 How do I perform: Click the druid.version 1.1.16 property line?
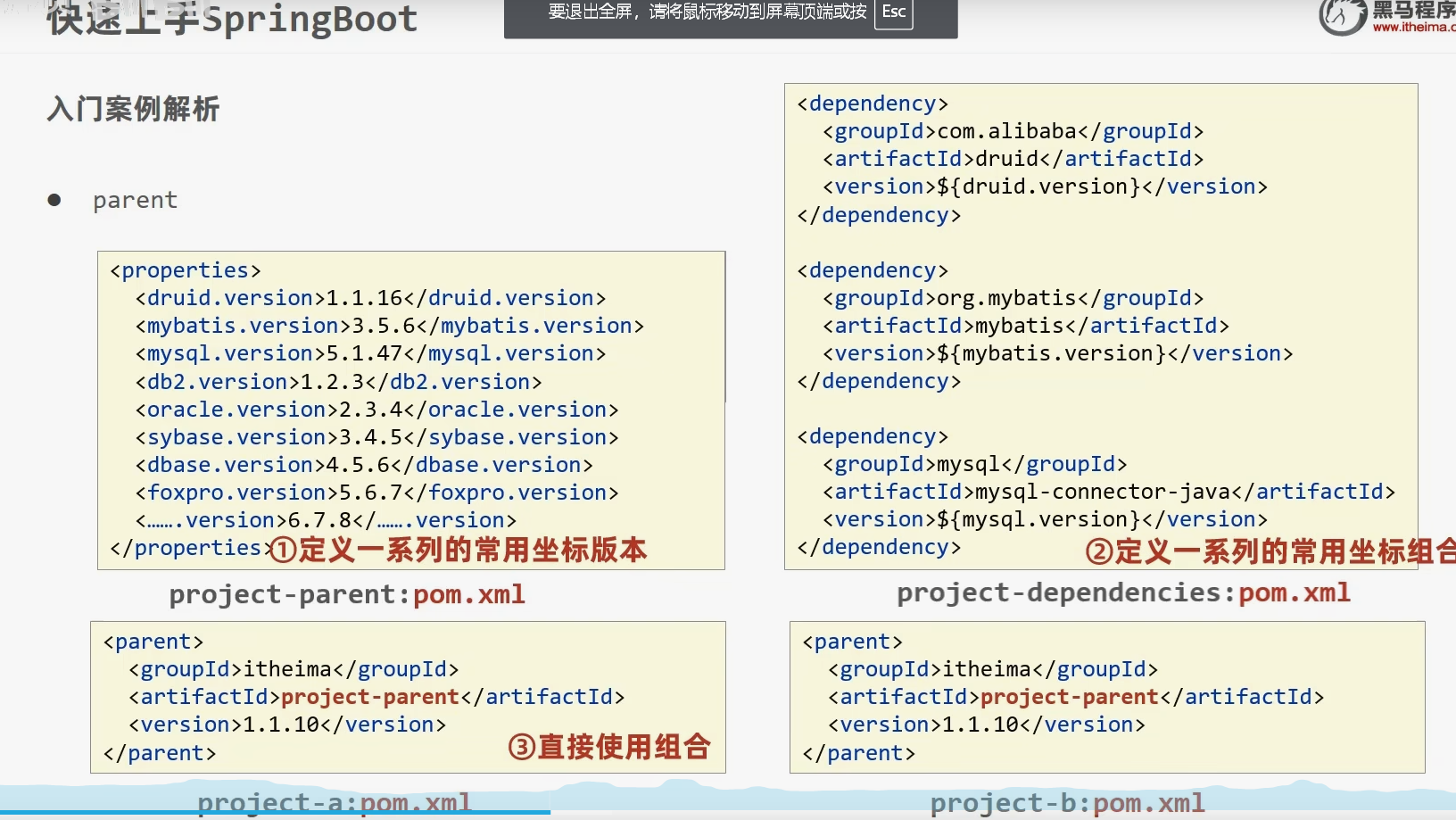point(370,298)
